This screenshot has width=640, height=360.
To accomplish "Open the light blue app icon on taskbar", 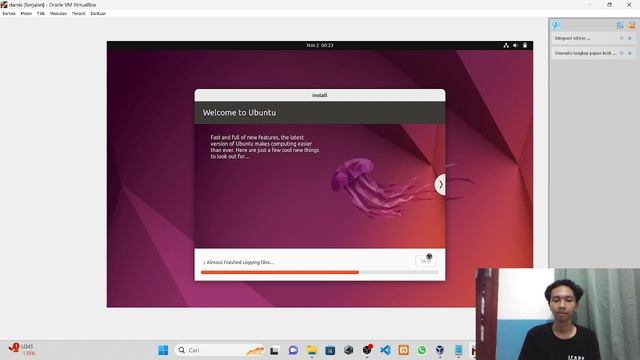I will (458, 350).
